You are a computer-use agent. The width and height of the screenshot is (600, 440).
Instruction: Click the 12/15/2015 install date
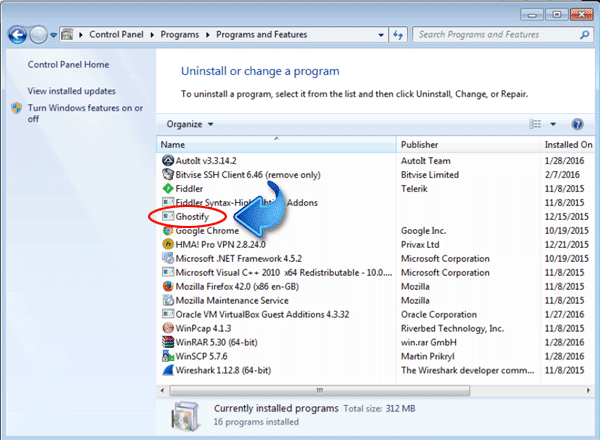pos(566,217)
